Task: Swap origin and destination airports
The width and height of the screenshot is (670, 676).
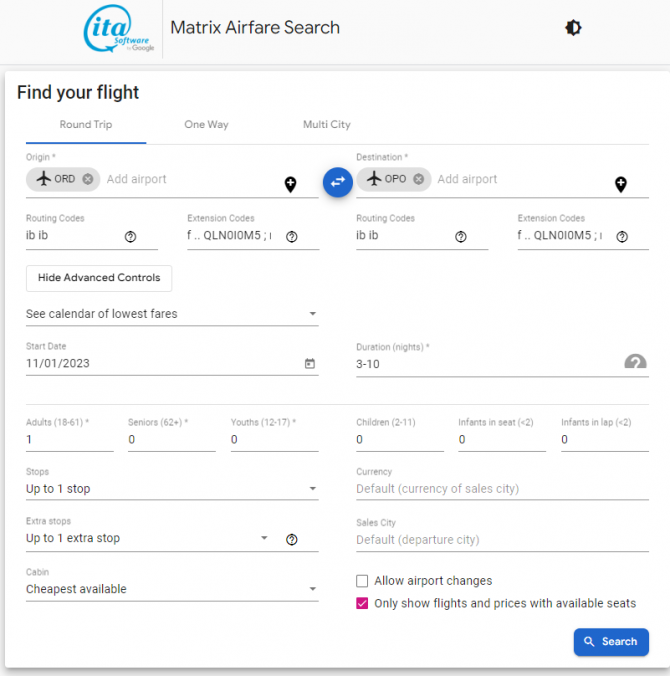Action: (x=338, y=182)
